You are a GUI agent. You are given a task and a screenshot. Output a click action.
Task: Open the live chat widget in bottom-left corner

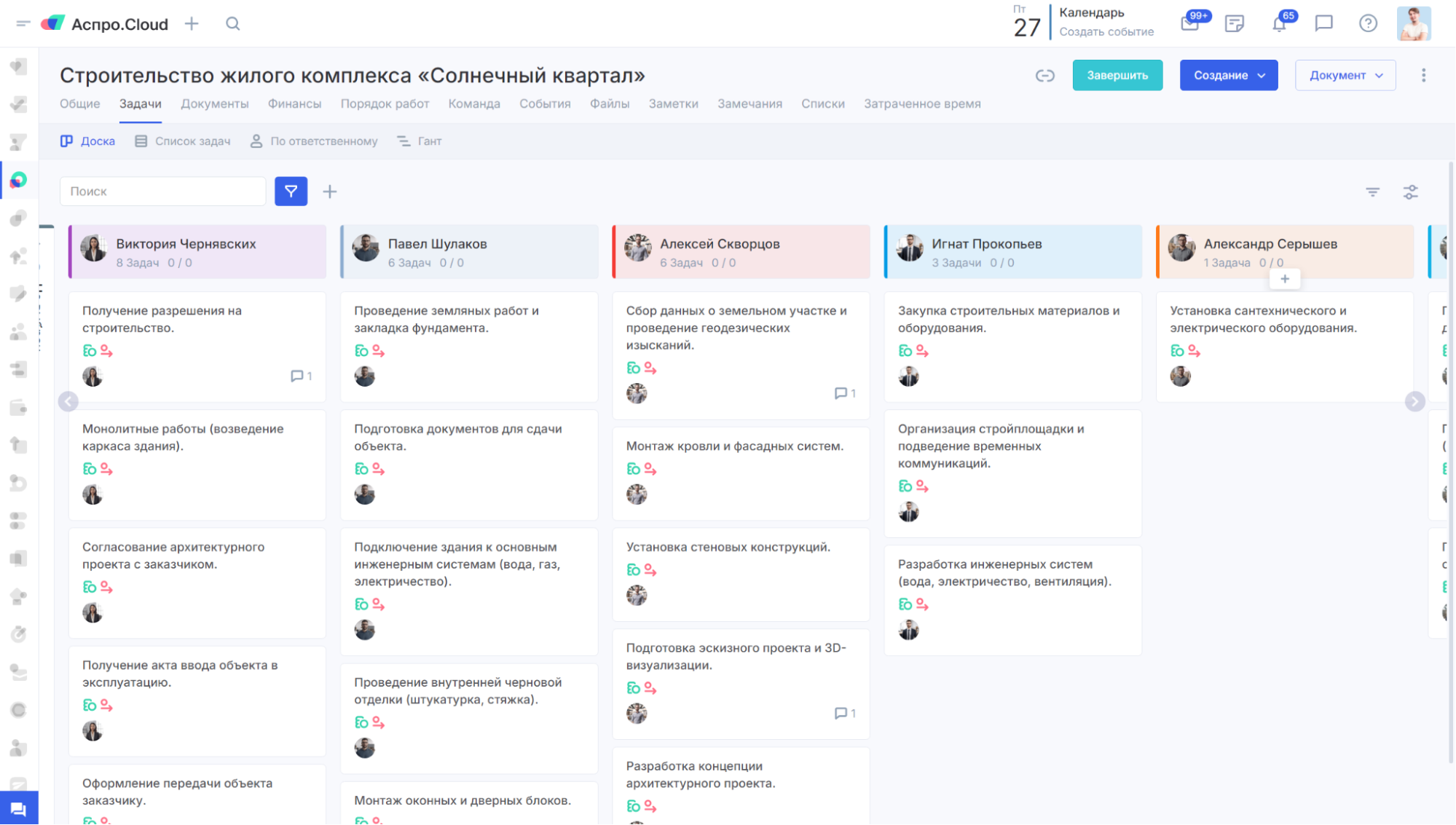[x=19, y=808]
